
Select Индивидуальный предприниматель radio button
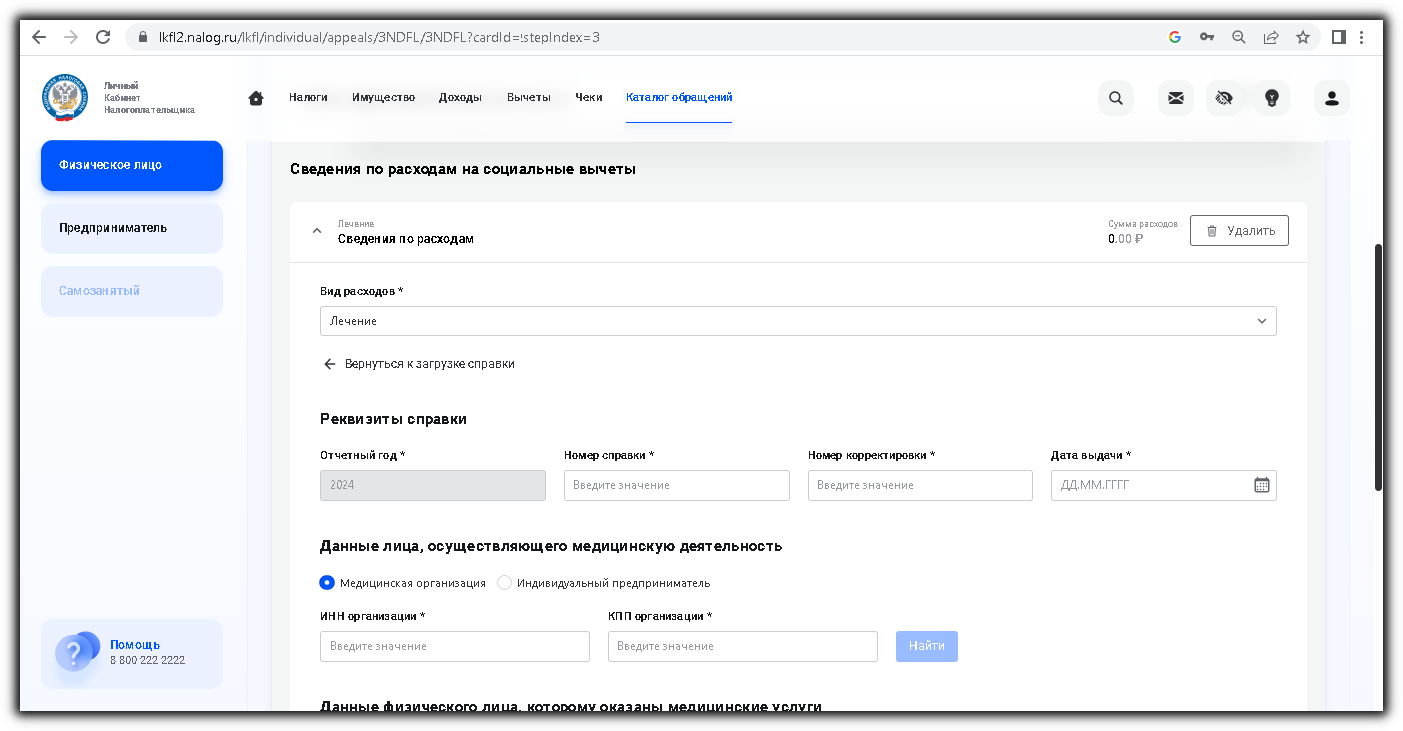(505, 583)
